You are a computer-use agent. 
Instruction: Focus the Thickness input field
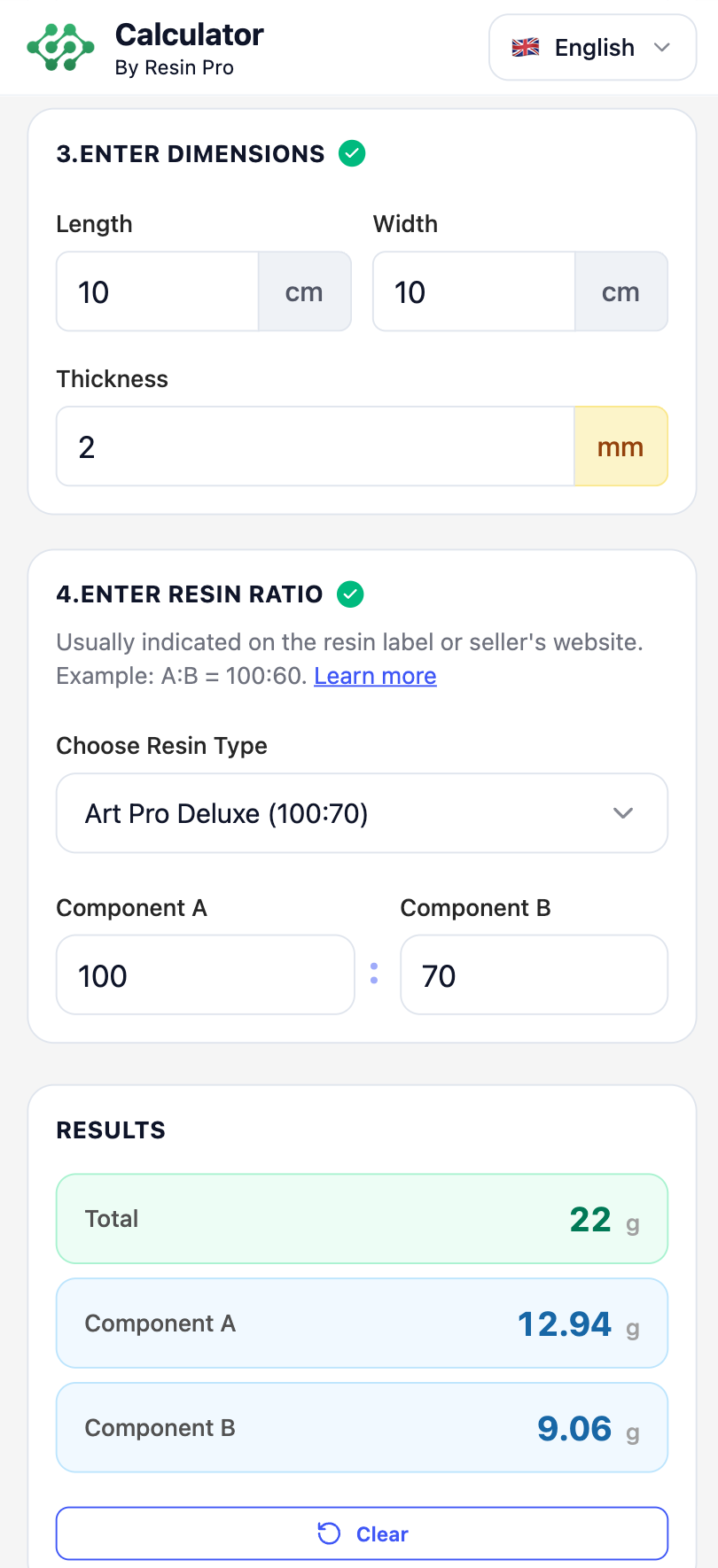pyautogui.click(x=316, y=447)
